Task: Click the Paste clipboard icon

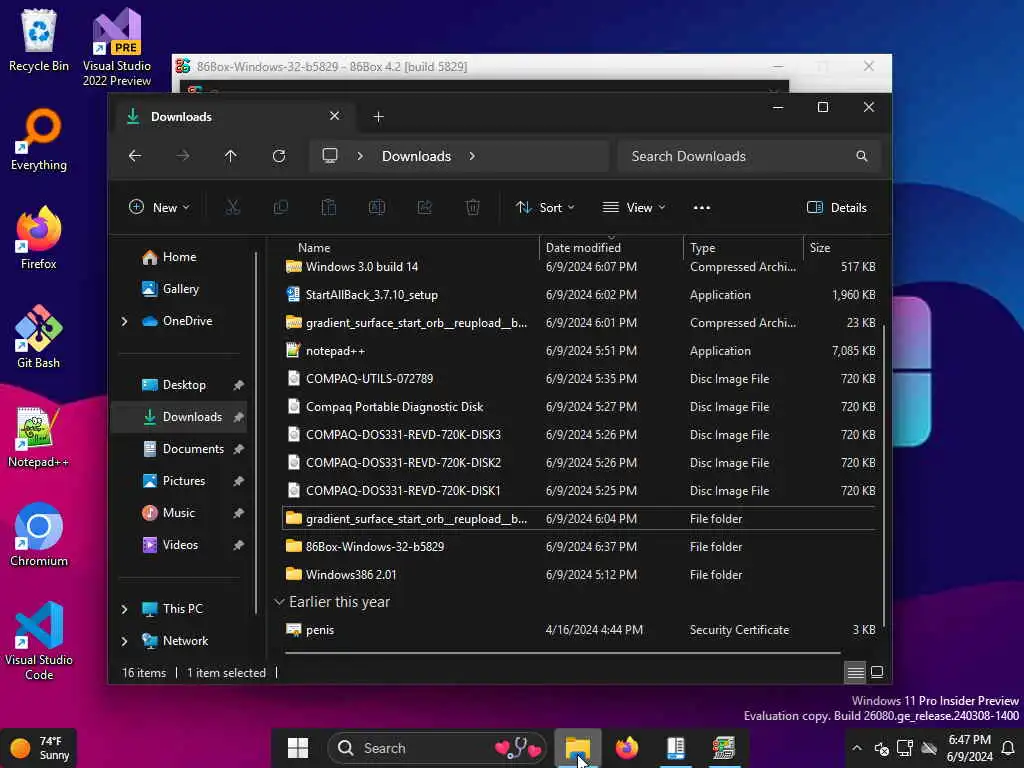Action: click(328, 208)
